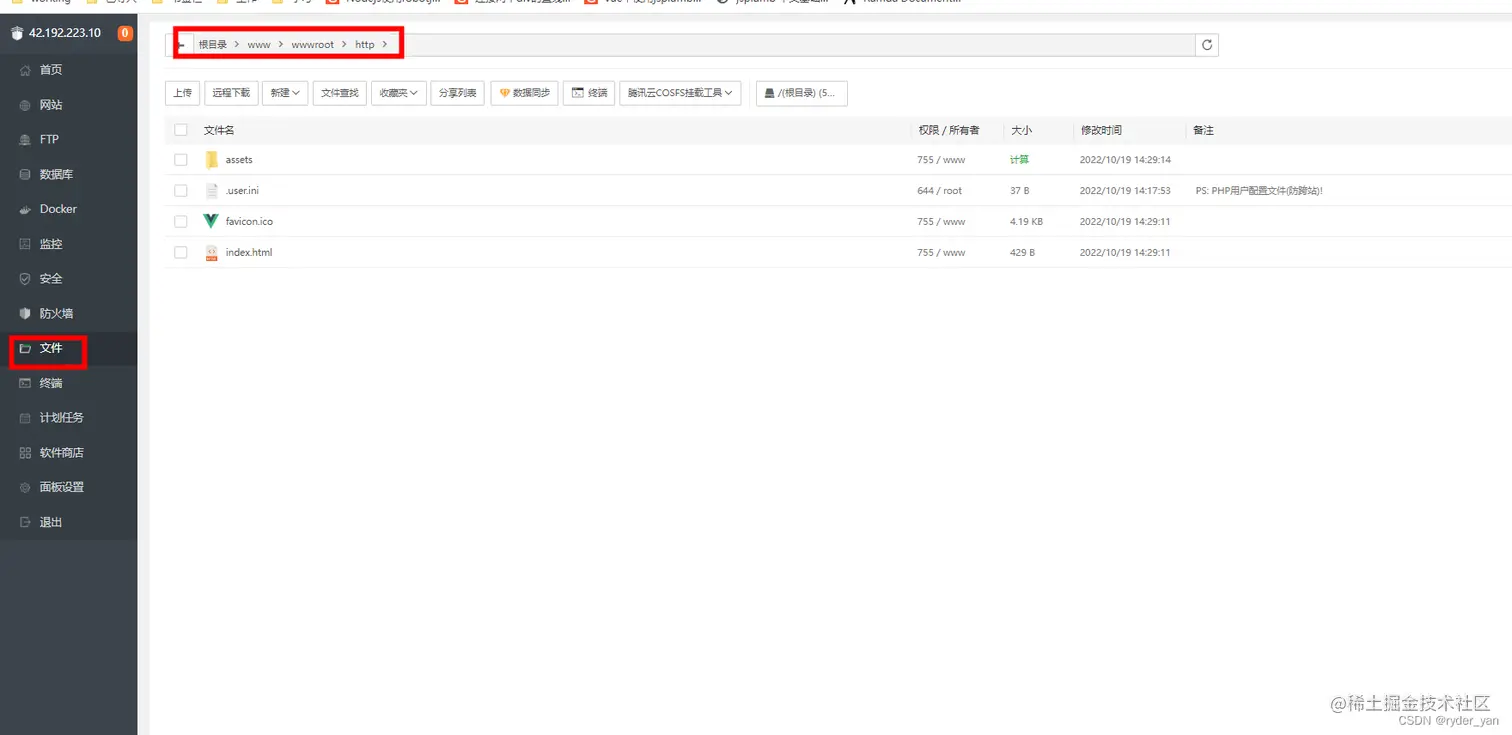Image resolution: width=1512 pixels, height=735 pixels.
Task: Click the 安全 shield icon
Action: click(25, 279)
